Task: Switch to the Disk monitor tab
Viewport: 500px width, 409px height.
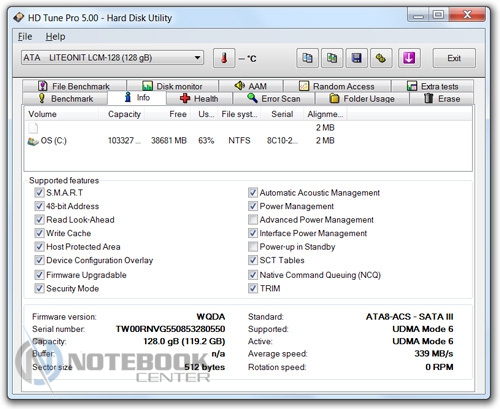Action: point(172,86)
